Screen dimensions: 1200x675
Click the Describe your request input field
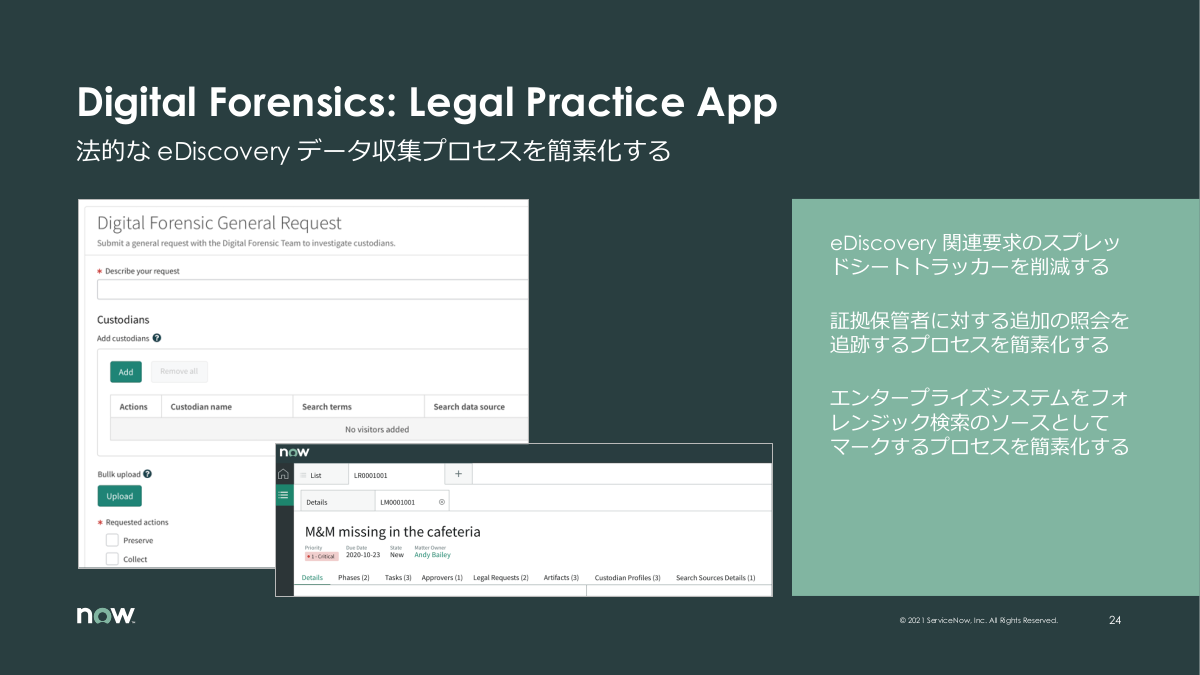[312, 290]
